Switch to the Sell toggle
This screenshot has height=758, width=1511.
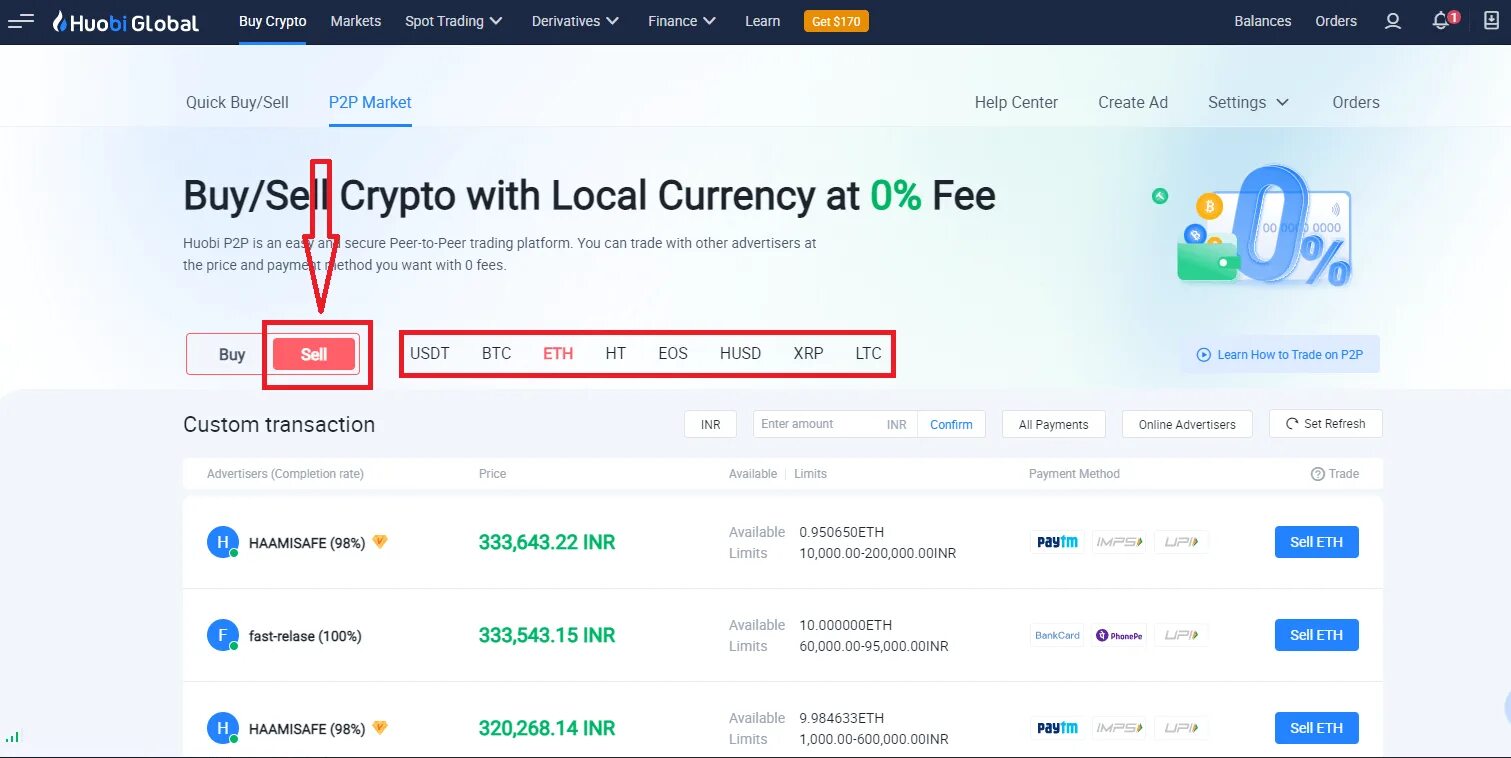[314, 354]
